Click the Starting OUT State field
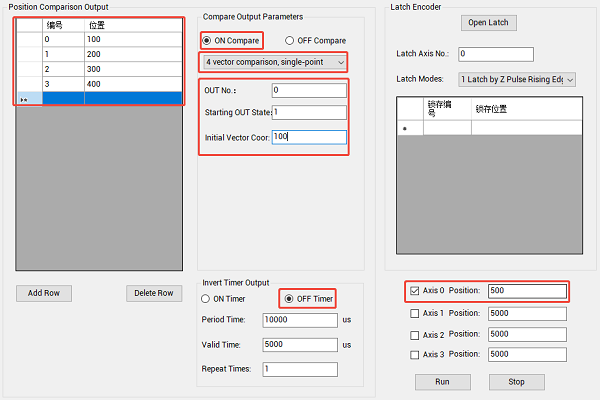This screenshot has width=600, height=400. pyautogui.click(x=308, y=113)
